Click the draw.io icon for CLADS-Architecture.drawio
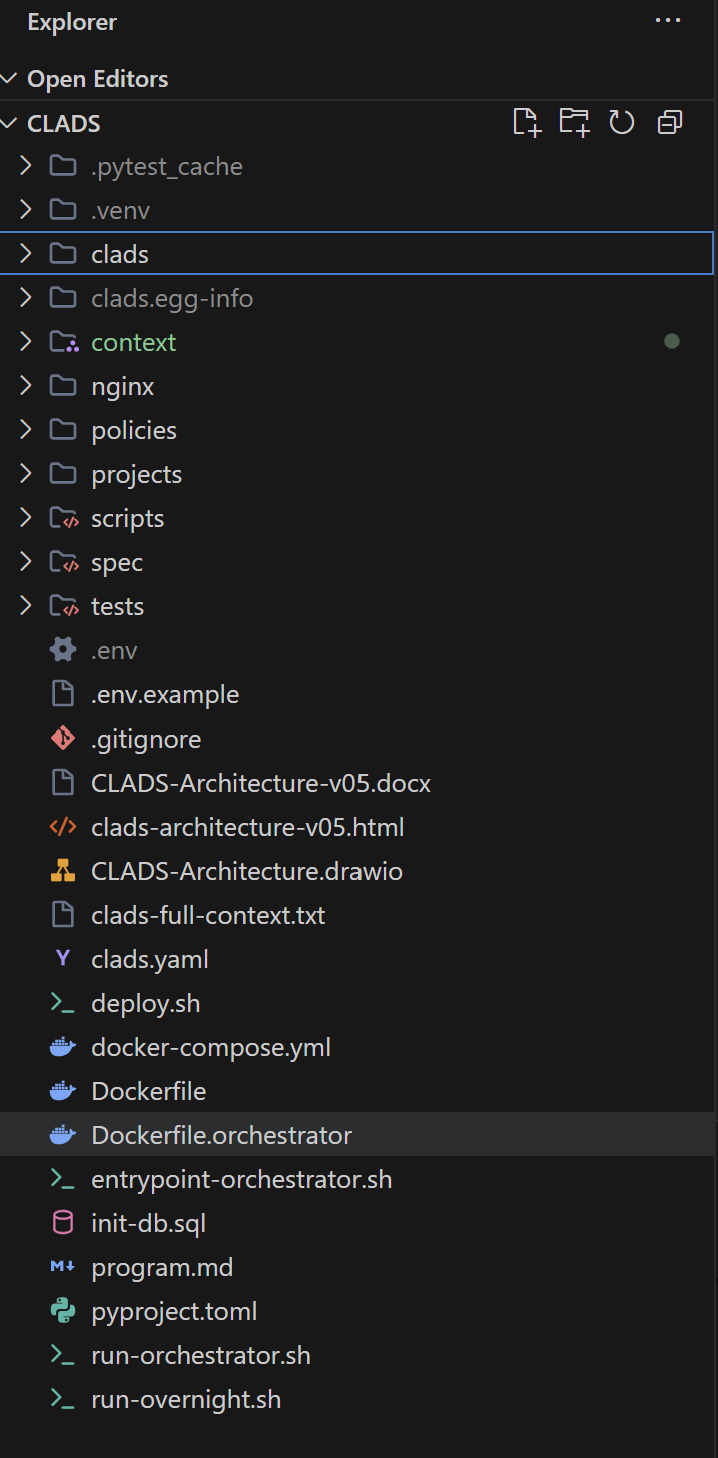 pyautogui.click(x=63, y=871)
